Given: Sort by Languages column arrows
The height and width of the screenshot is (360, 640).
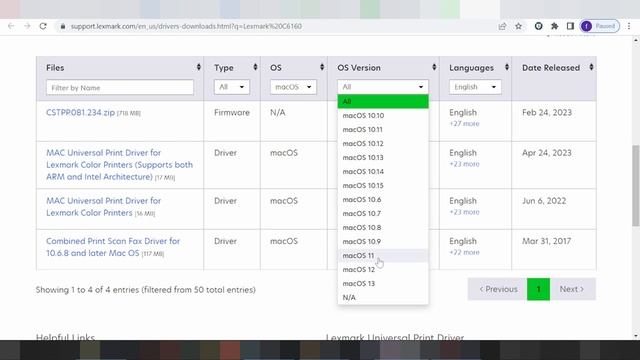Looking at the screenshot, I should pyautogui.click(x=507, y=67).
